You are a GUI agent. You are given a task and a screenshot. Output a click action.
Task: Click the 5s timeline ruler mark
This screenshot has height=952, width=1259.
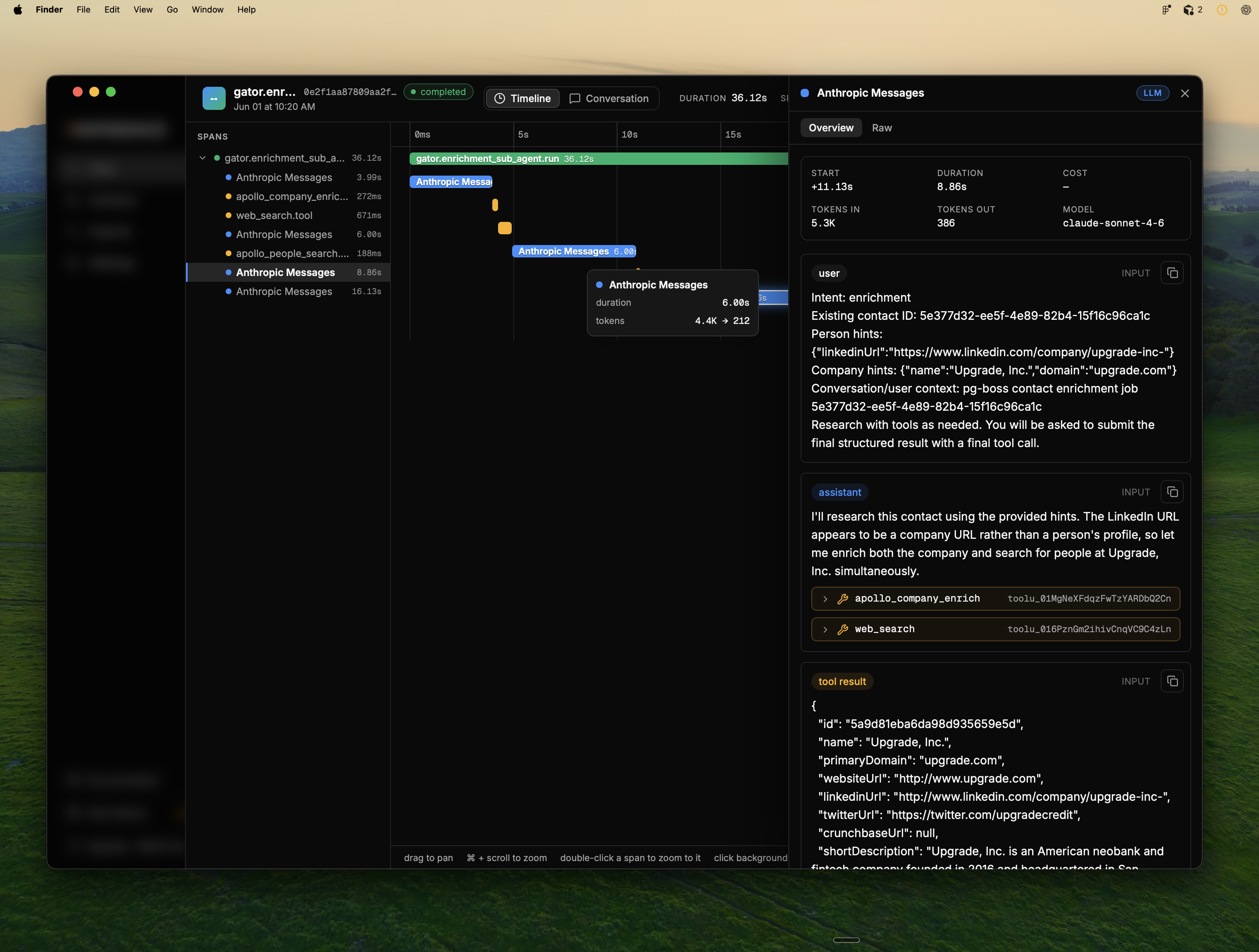point(523,134)
